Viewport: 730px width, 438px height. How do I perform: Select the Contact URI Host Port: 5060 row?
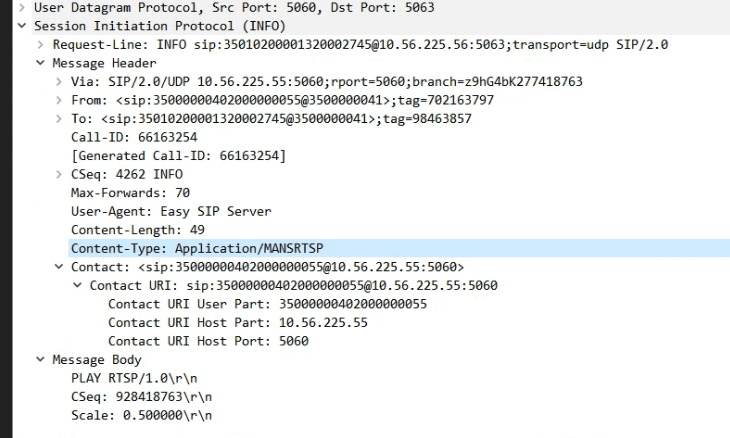tap(208, 341)
